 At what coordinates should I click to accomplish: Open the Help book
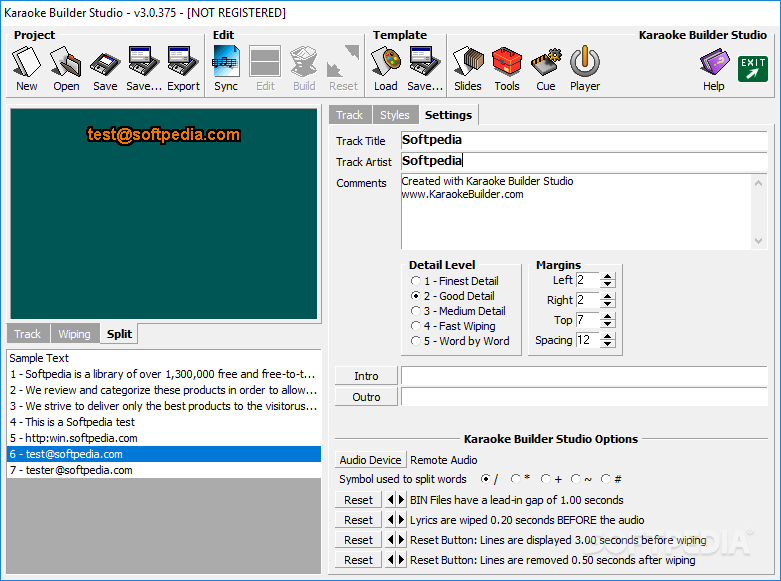tap(714, 69)
